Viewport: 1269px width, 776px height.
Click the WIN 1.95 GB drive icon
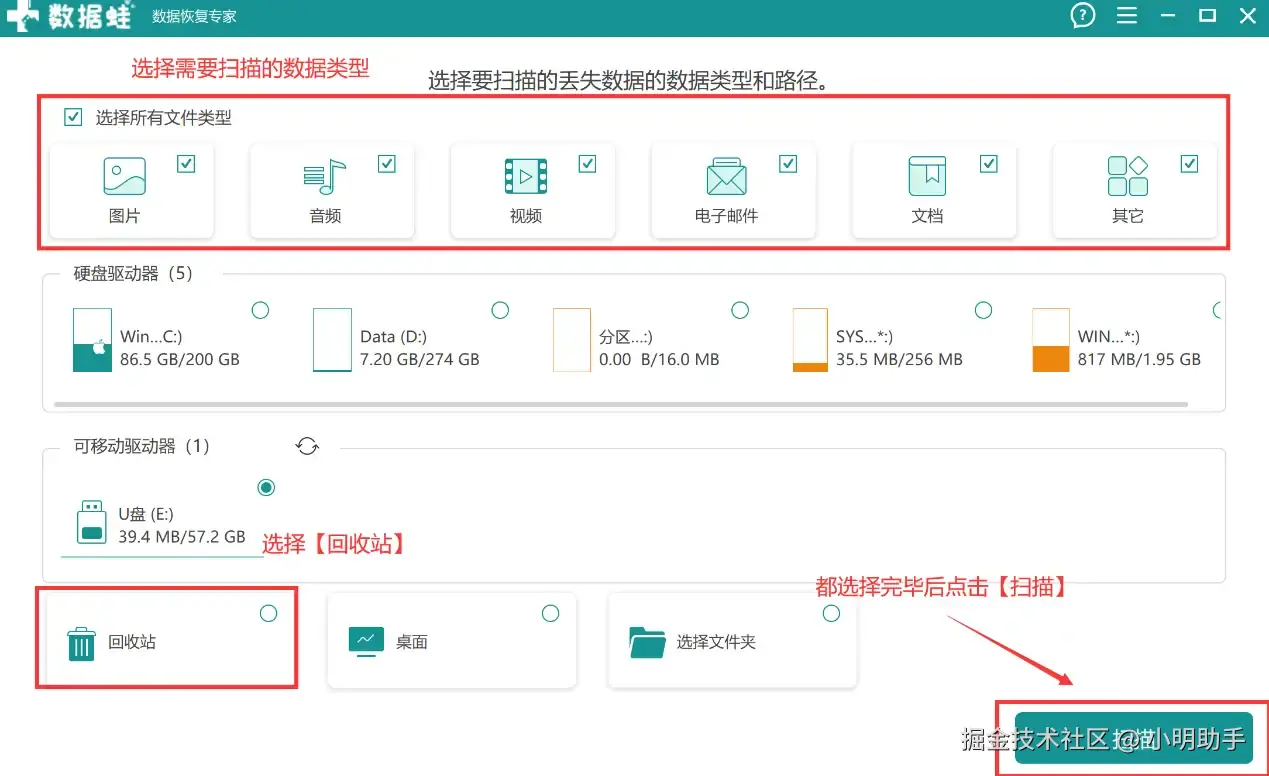click(1051, 340)
